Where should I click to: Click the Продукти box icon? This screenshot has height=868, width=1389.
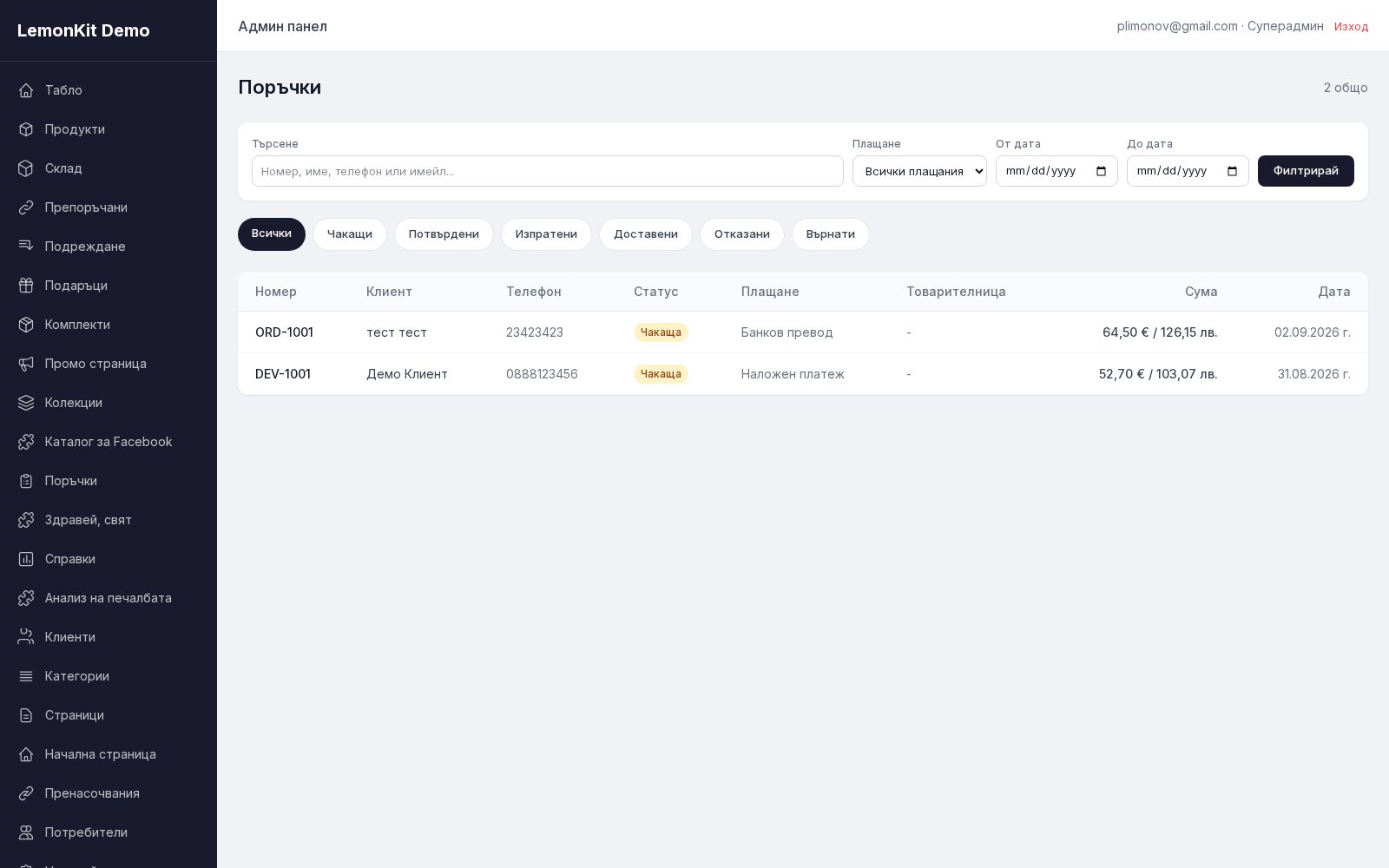click(26, 129)
